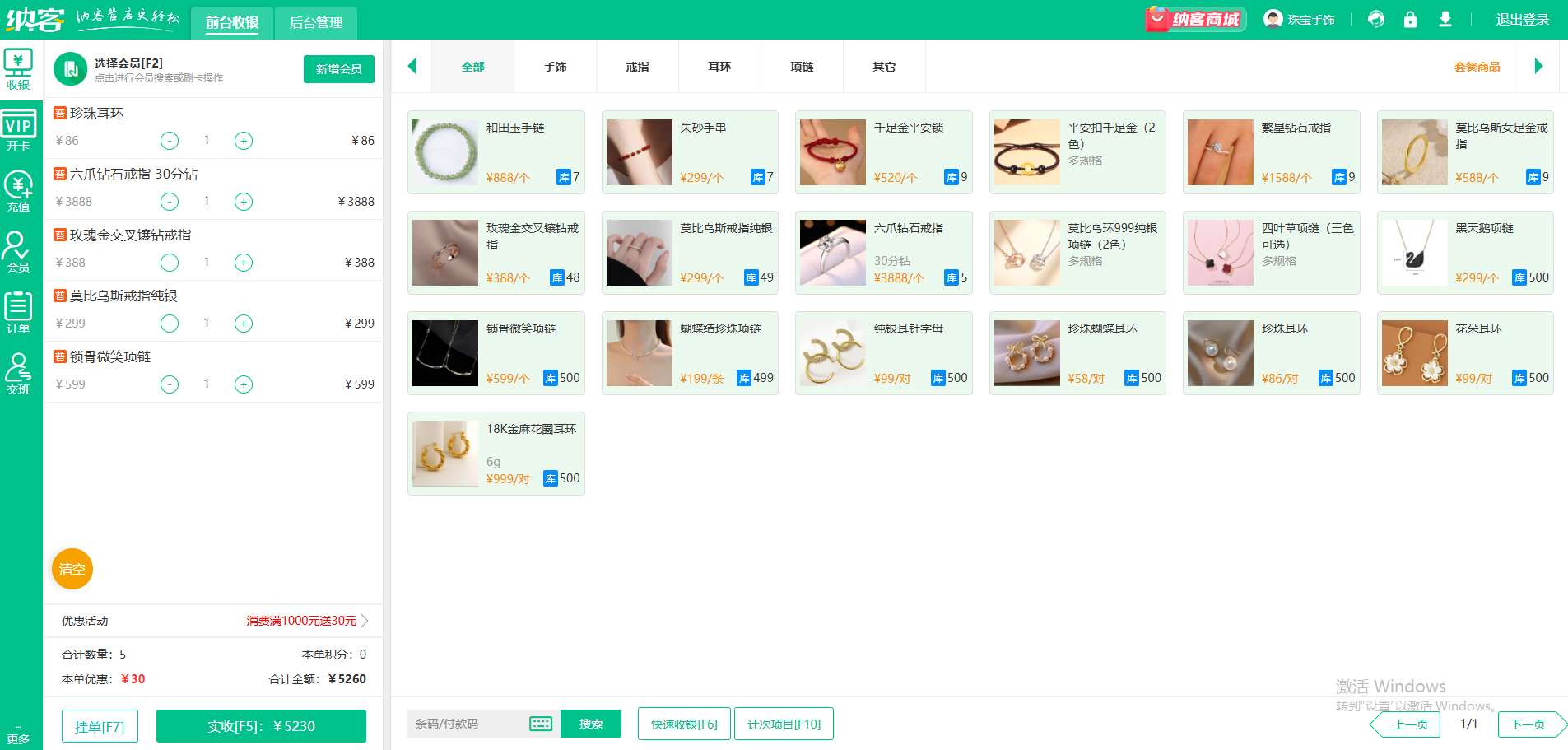Screen dimensions: 1568x750
Task: Select 18K金麻花圈耳环 product card
Action: (496, 454)
